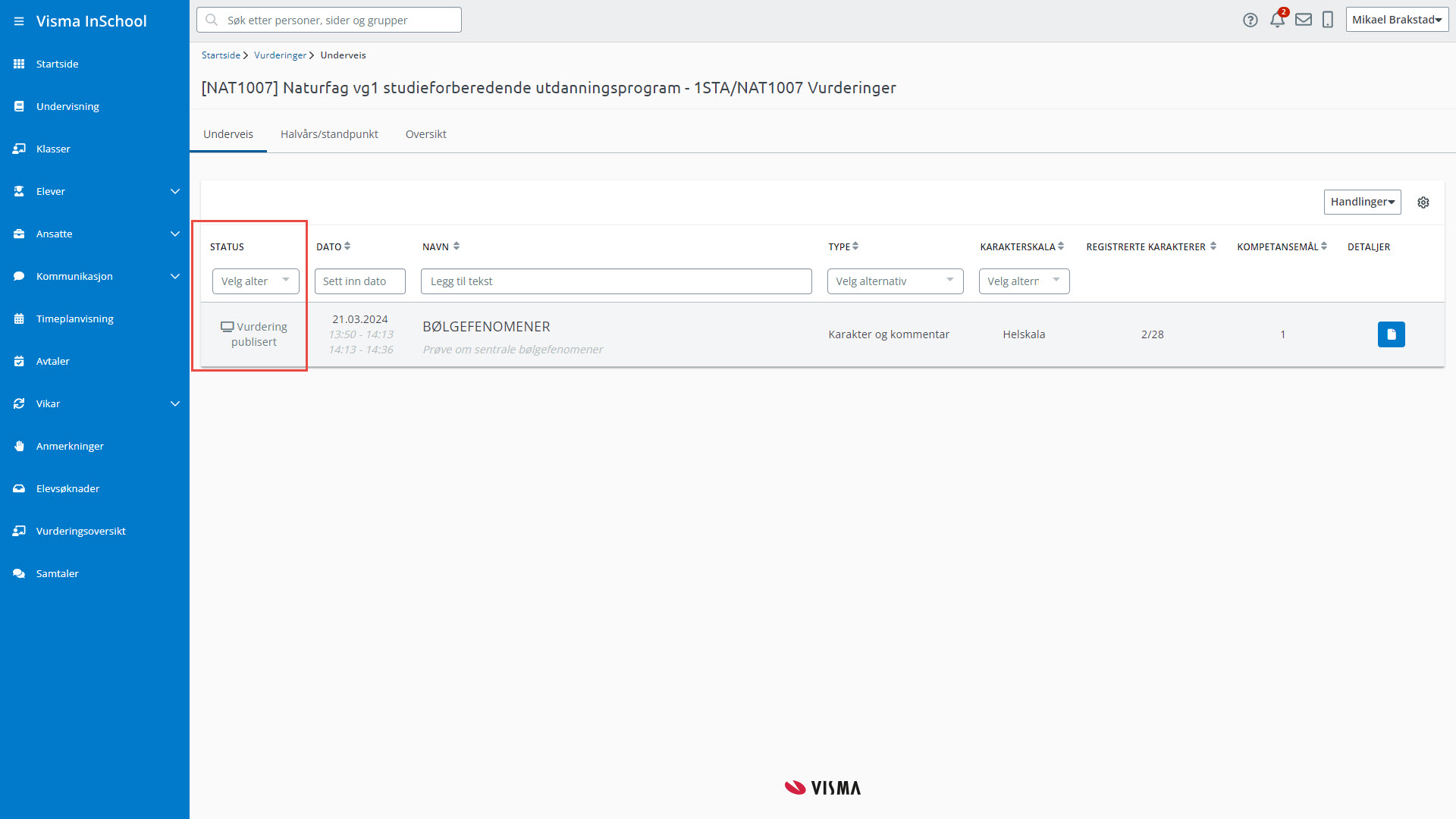This screenshot has width=1456, height=819.
Task: Click the Klasser icon in sidebar
Action: [x=19, y=149]
